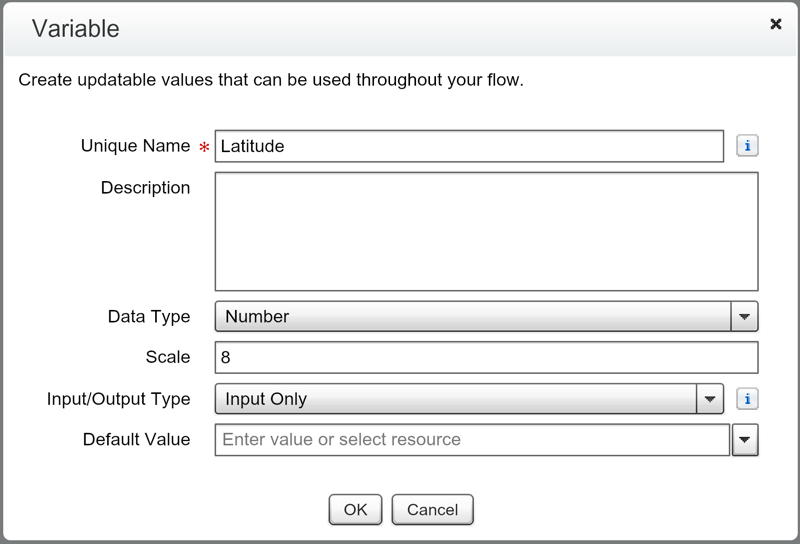Click the Data Type label
The image size is (800, 544).
148,317
